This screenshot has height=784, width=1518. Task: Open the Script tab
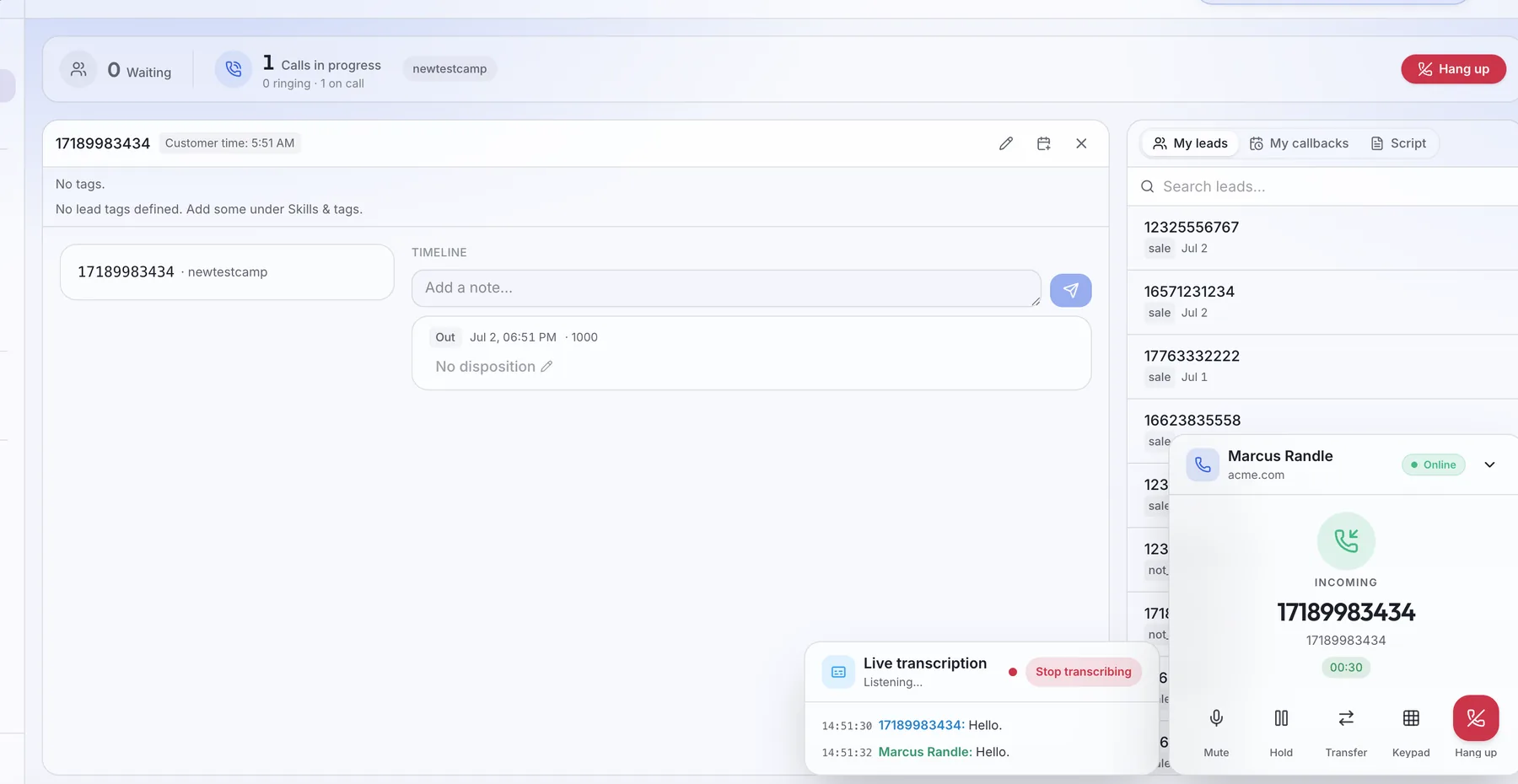(1398, 143)
